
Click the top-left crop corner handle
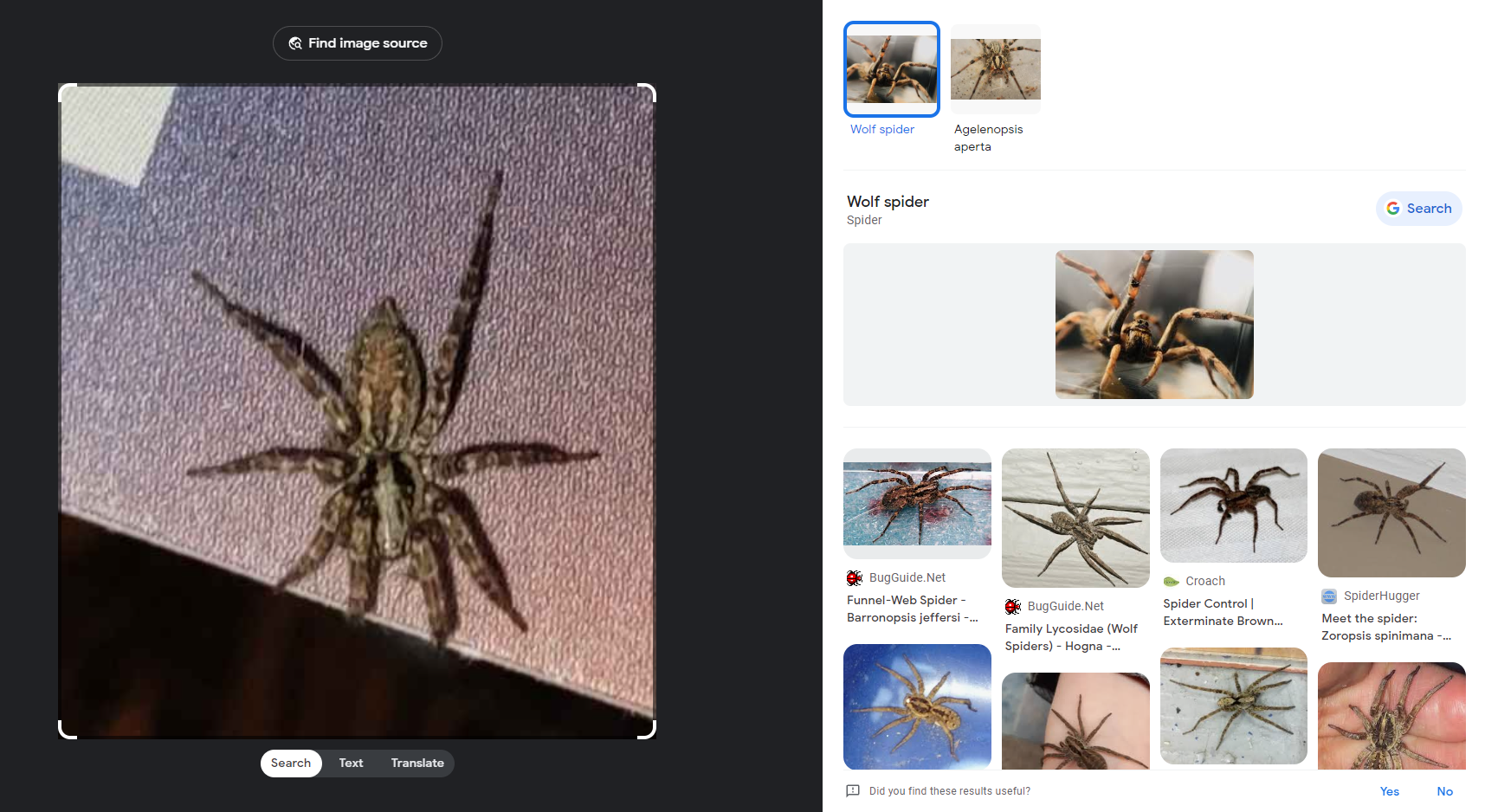tap(68, 93)
